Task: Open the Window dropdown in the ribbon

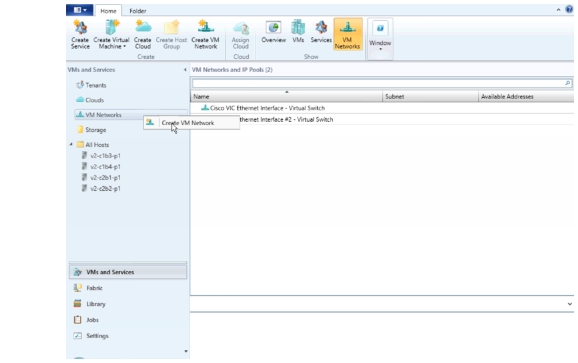Action: tap(380, 36)
